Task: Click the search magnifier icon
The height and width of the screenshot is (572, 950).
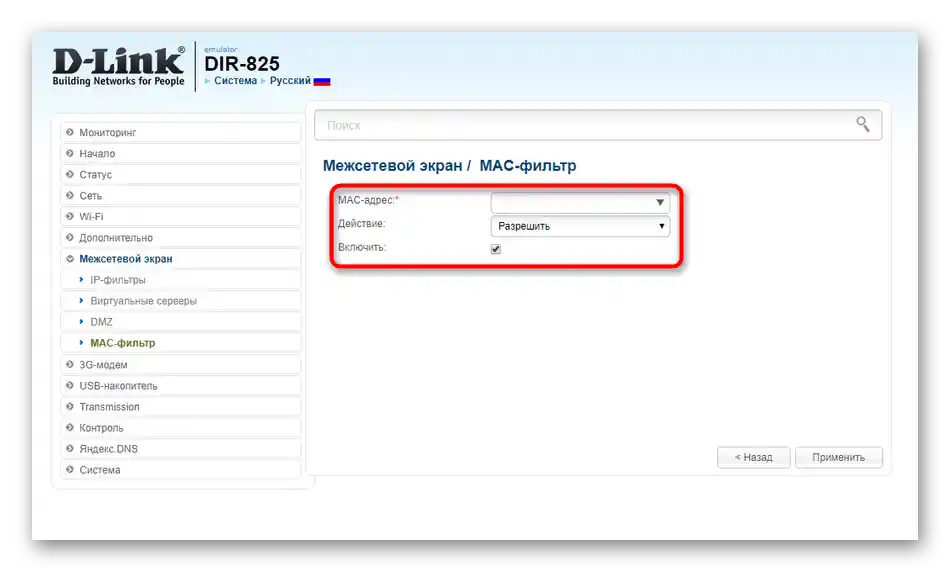Action: click(x=863, y=124)
